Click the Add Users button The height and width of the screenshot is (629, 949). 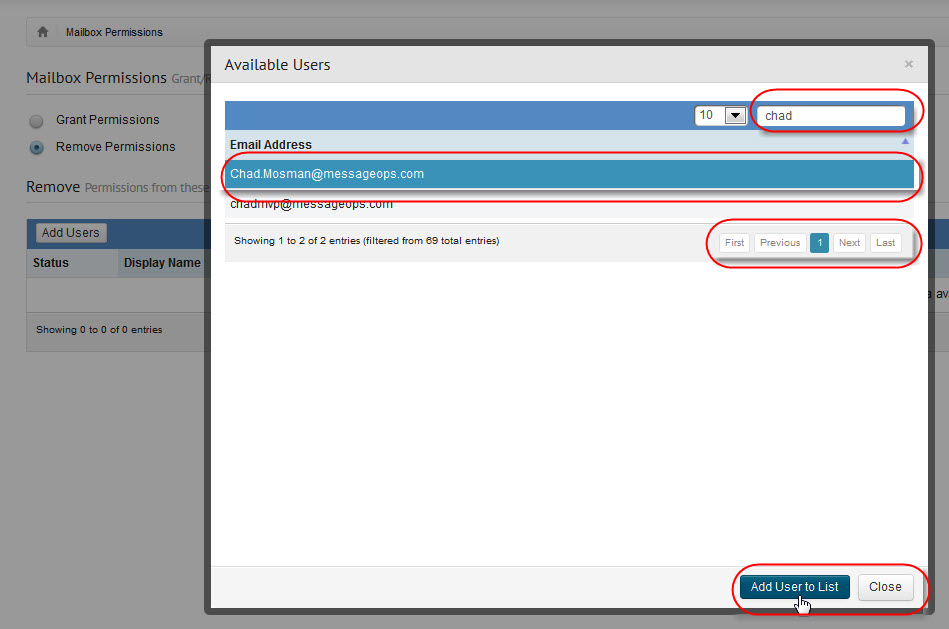pyautogui.click(x=71, y=232)
